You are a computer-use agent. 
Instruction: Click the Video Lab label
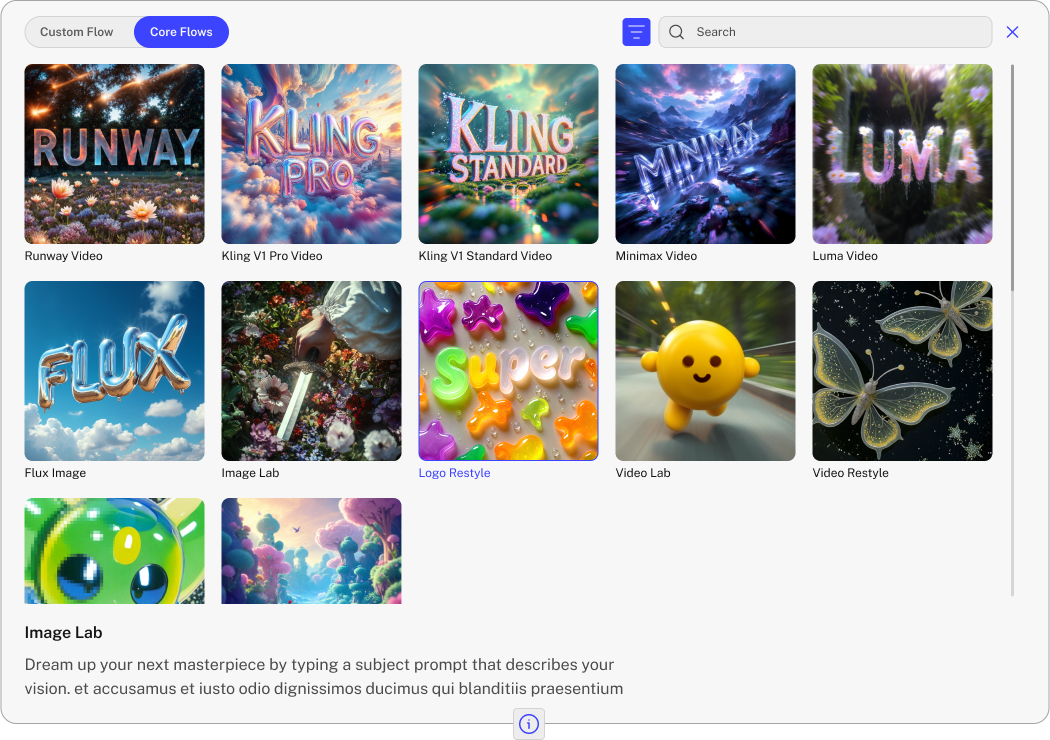click(x=643, y=473)
